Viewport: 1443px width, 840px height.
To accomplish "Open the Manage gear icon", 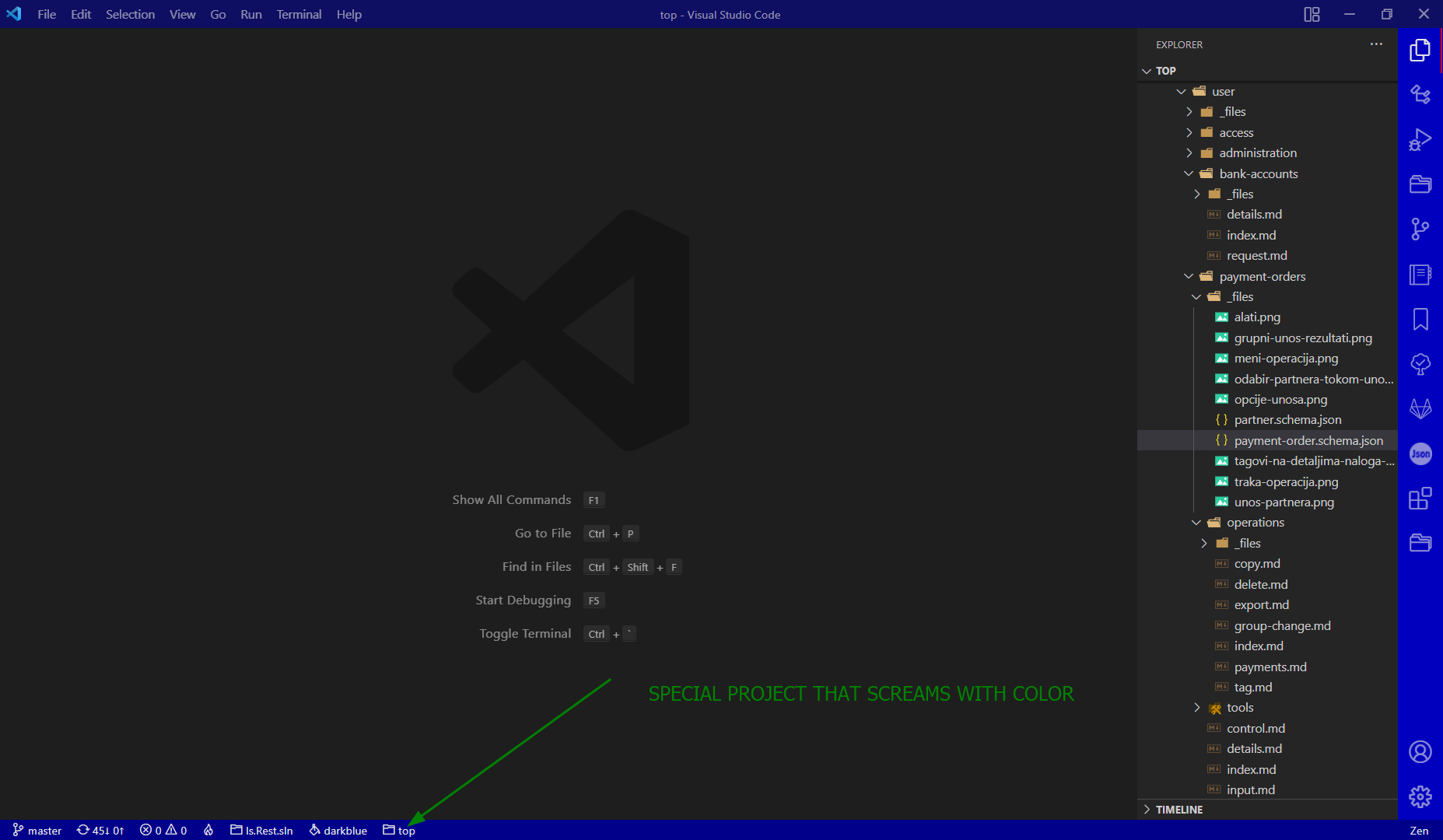I will click(x=1420, y=796).
